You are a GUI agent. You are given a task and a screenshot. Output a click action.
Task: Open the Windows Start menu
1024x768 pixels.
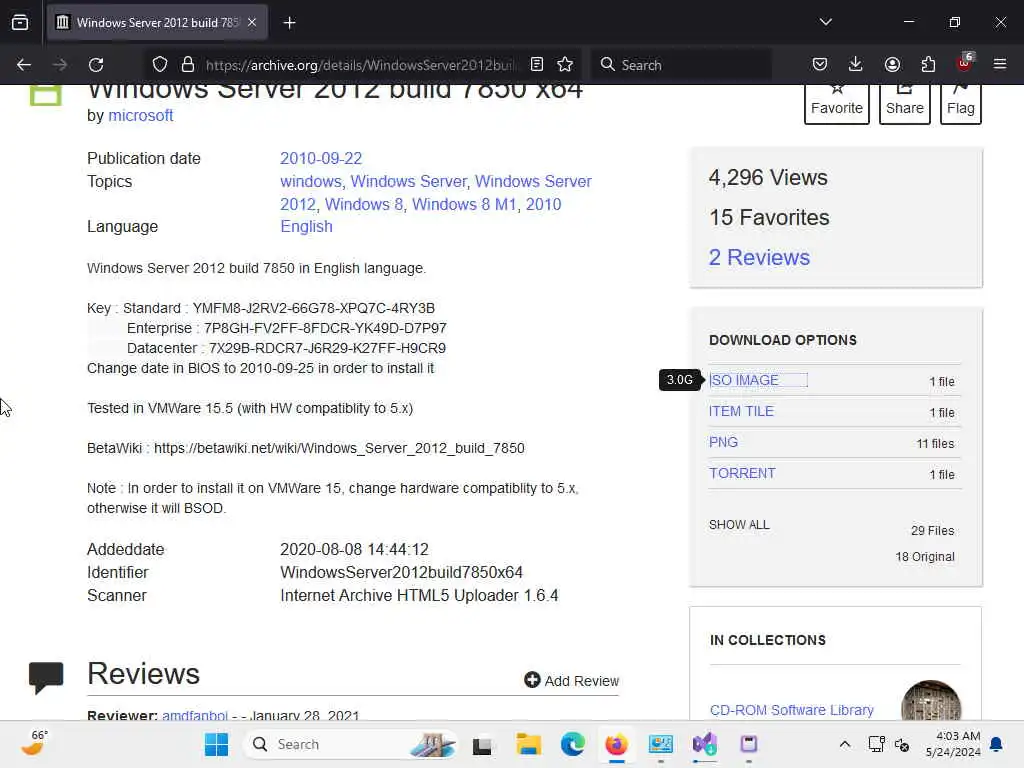[216, 744]
